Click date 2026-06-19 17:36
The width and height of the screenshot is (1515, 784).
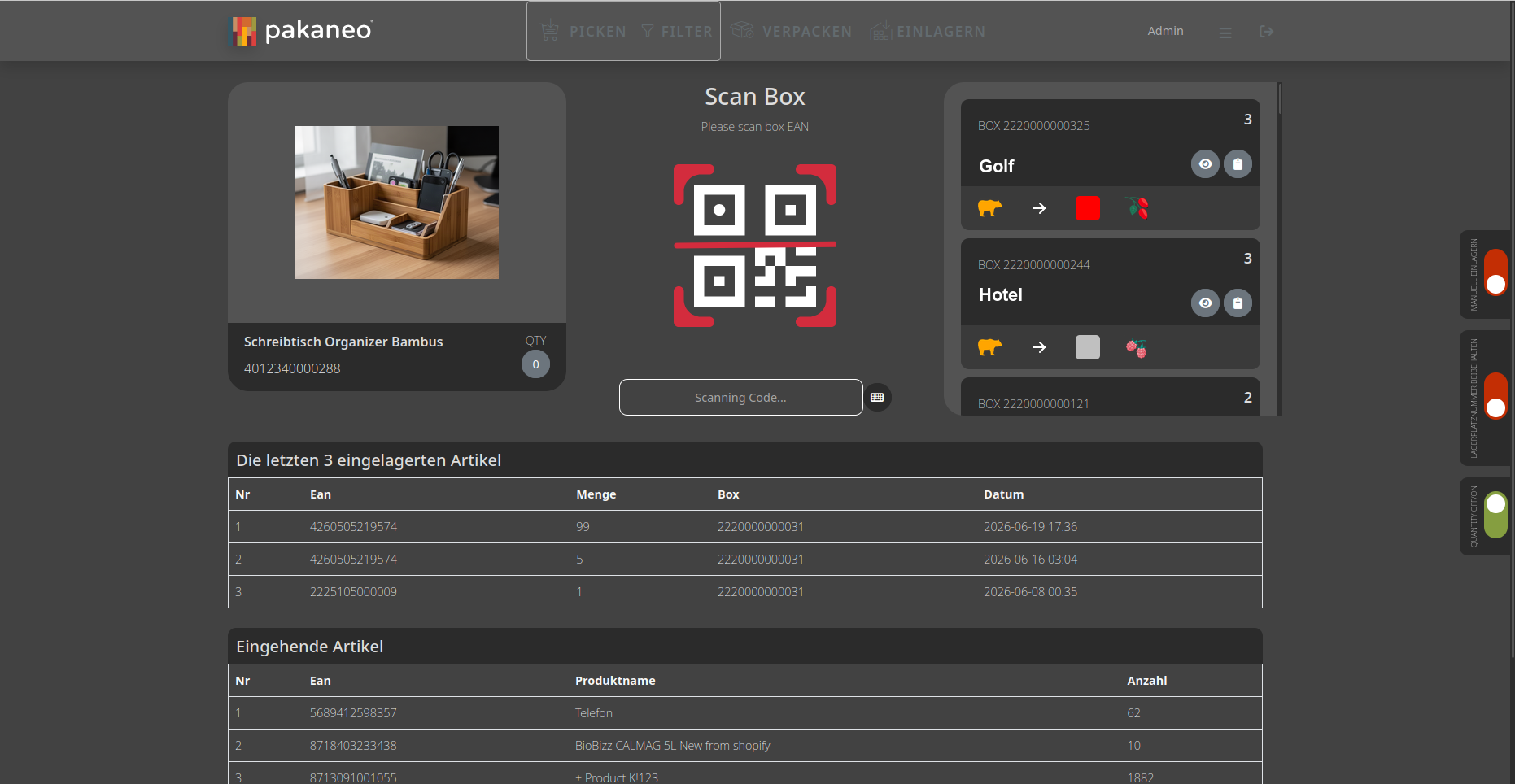coord(1030,527)
